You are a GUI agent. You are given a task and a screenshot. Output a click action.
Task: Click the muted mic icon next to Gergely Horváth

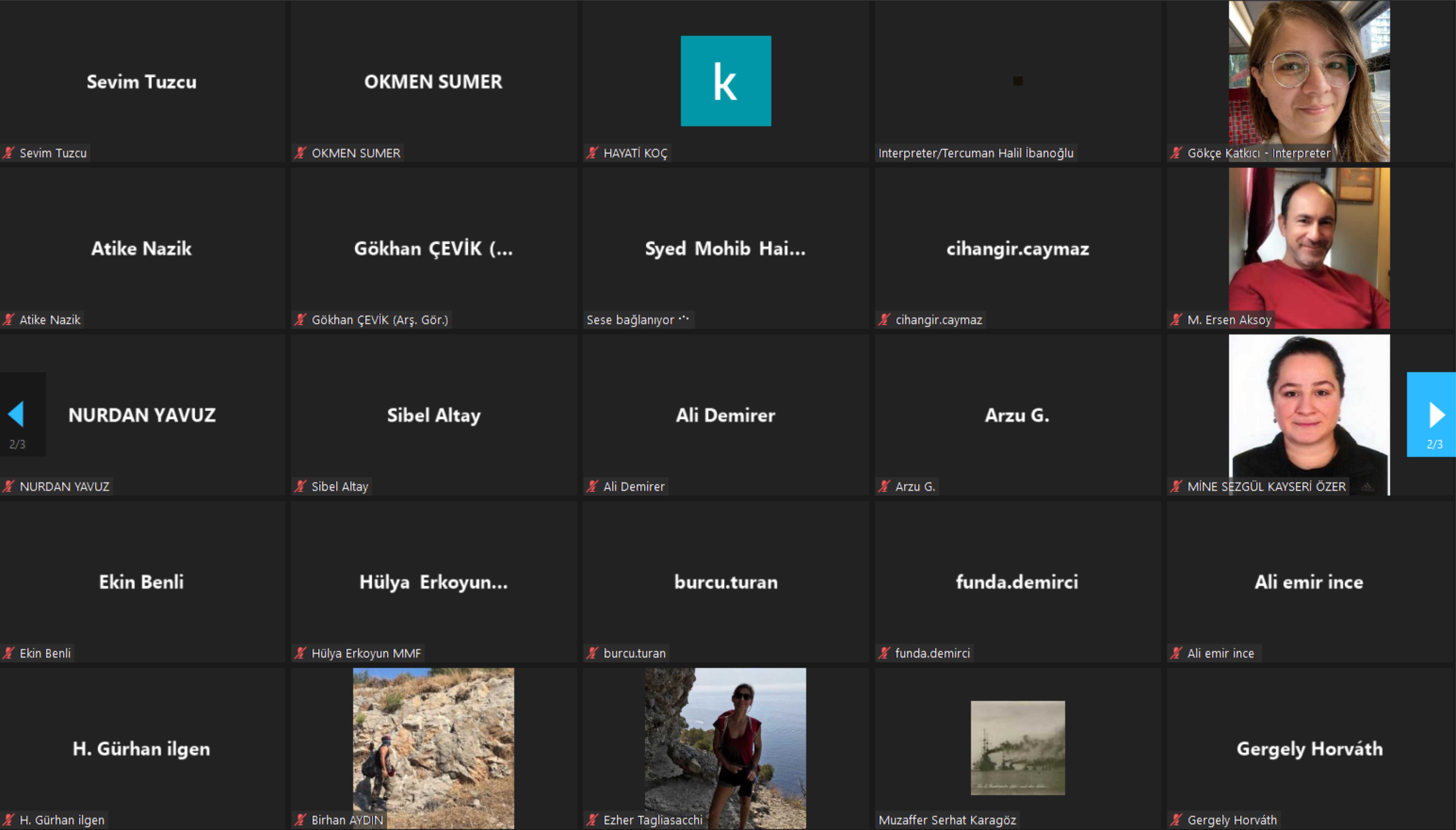1176,820
